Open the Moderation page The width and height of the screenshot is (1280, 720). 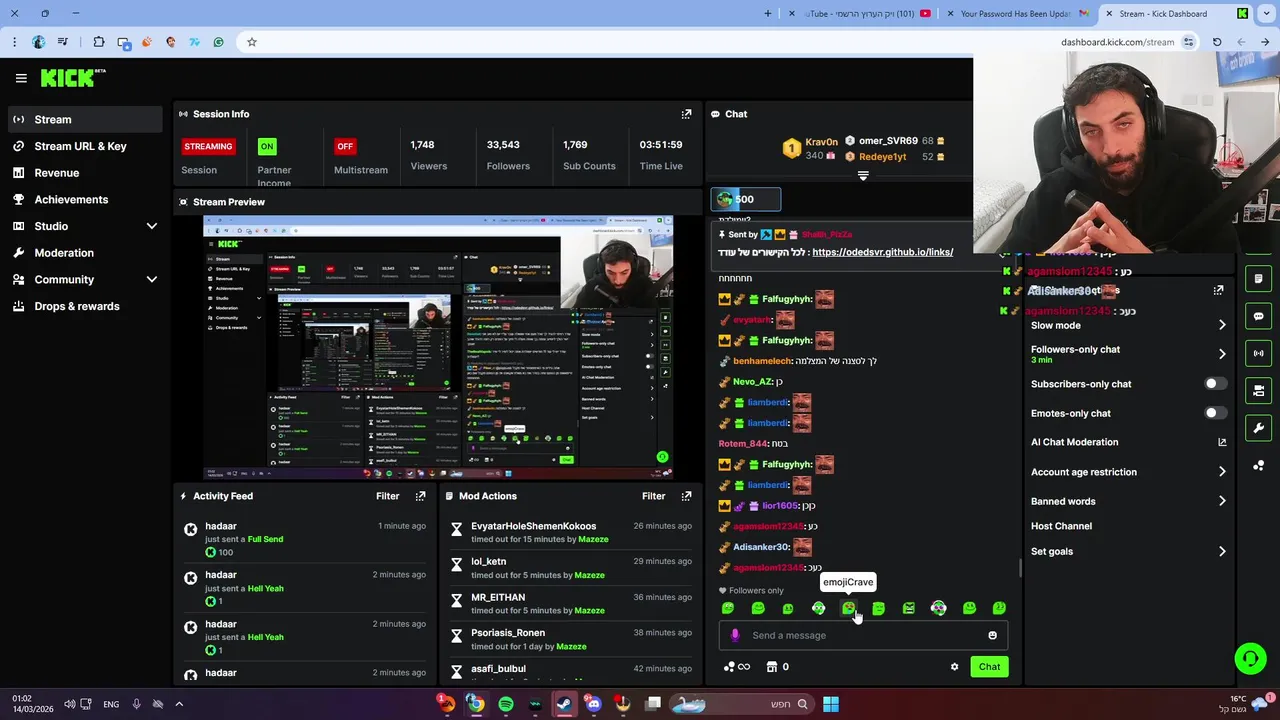[x=85, y=253]
